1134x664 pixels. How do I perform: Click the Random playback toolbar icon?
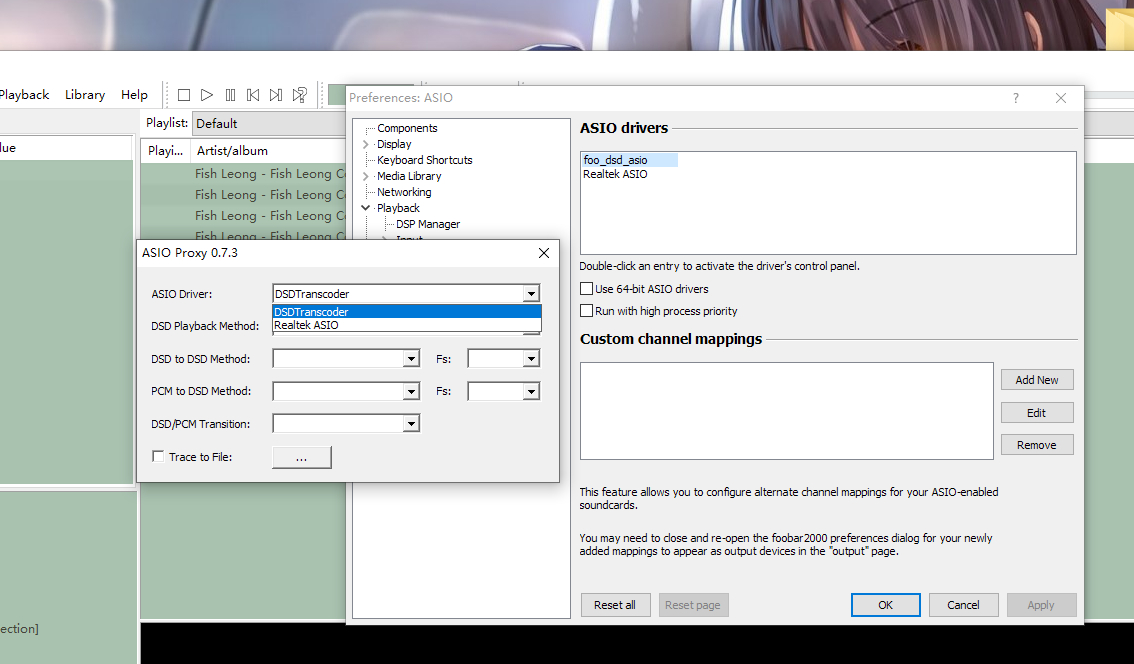click(x=299, y=95)
